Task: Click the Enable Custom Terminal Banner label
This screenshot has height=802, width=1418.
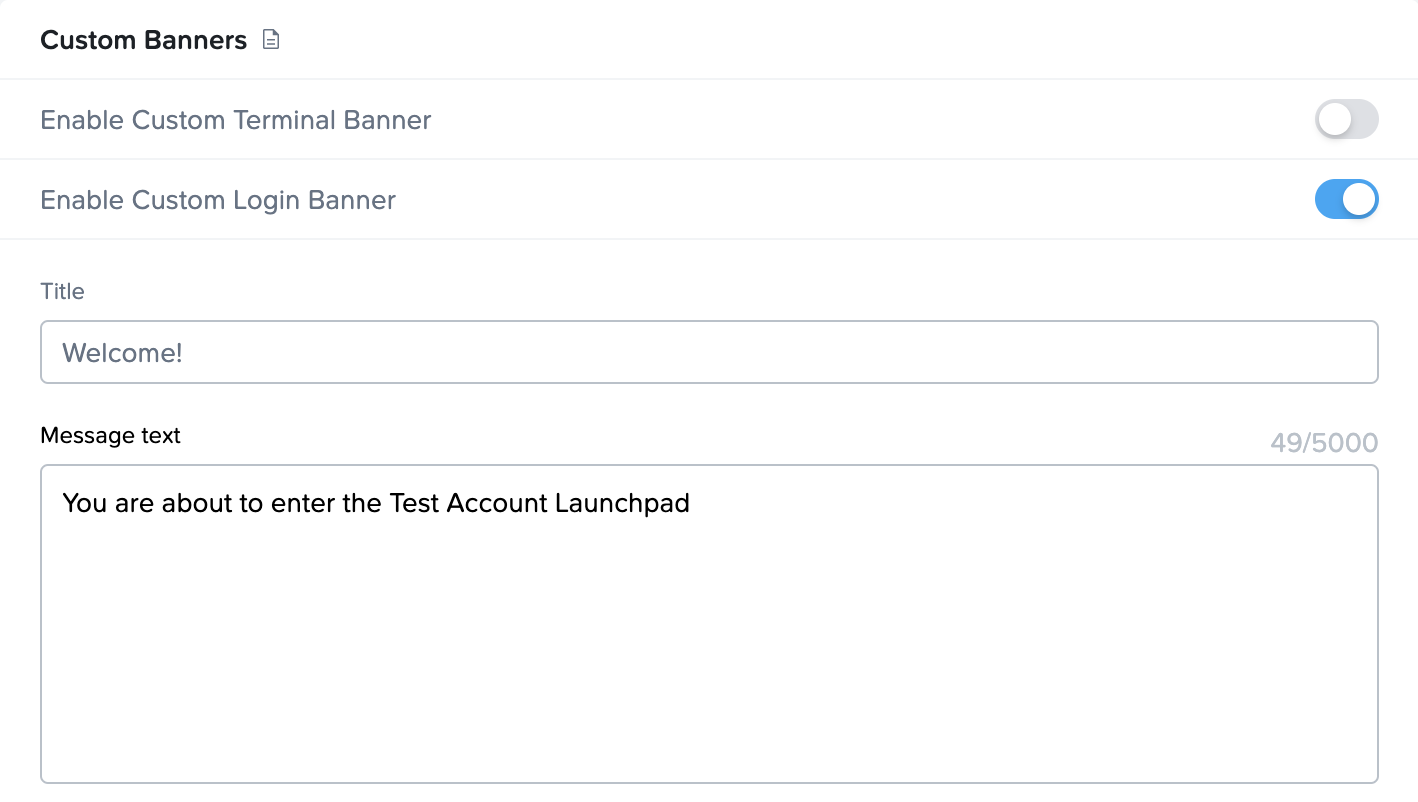Action: click(x=235, y=119)
